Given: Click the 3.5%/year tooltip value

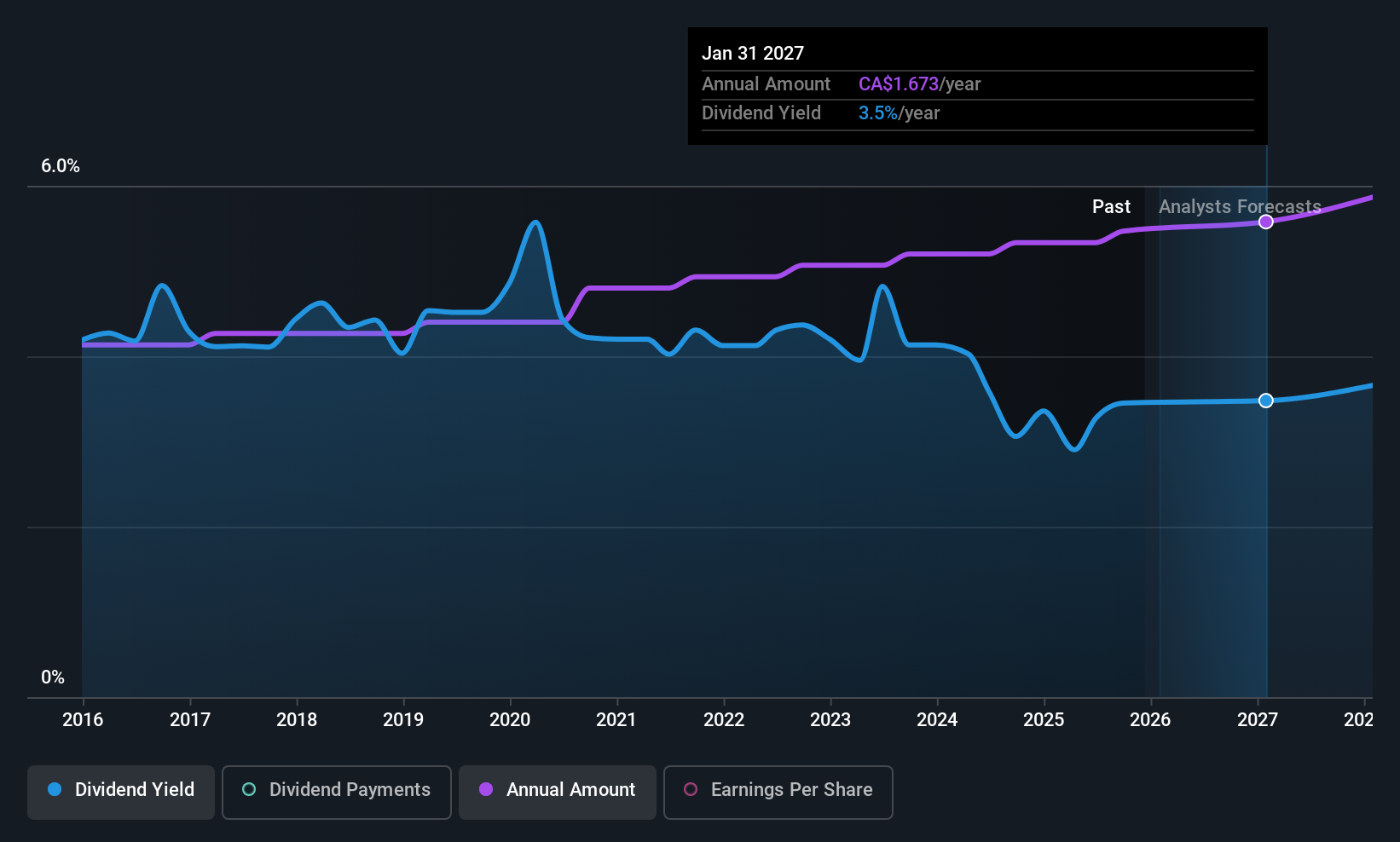Looking at the screenshot, I should (x=900, y=113).
